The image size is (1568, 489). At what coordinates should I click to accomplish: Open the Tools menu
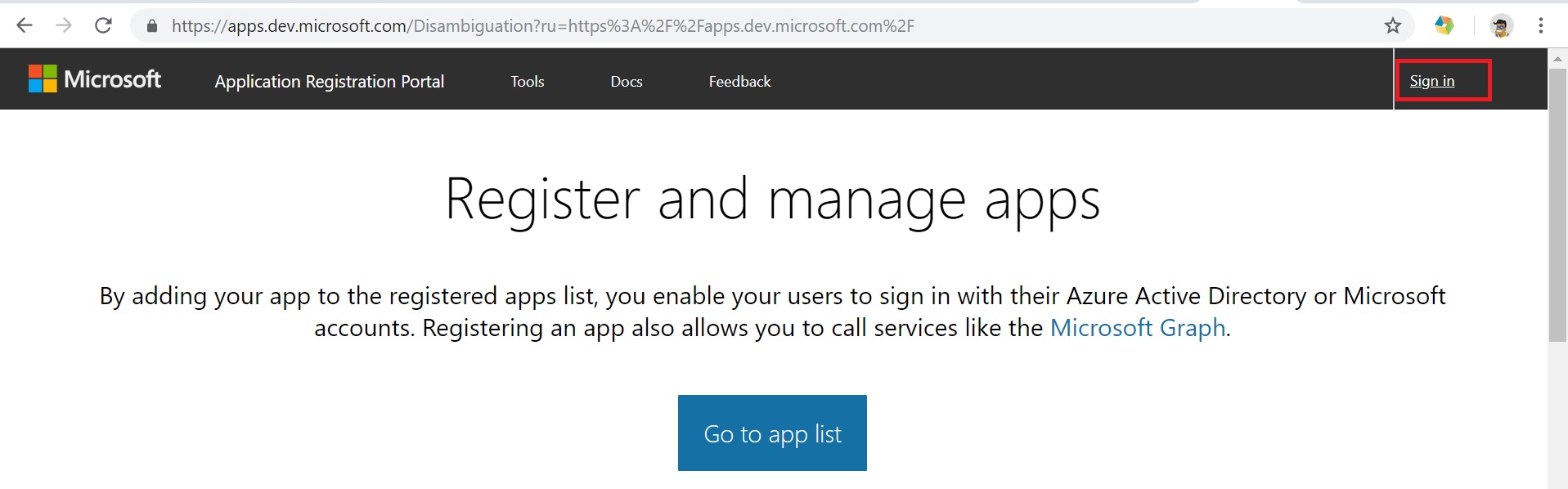click(528, 82)
